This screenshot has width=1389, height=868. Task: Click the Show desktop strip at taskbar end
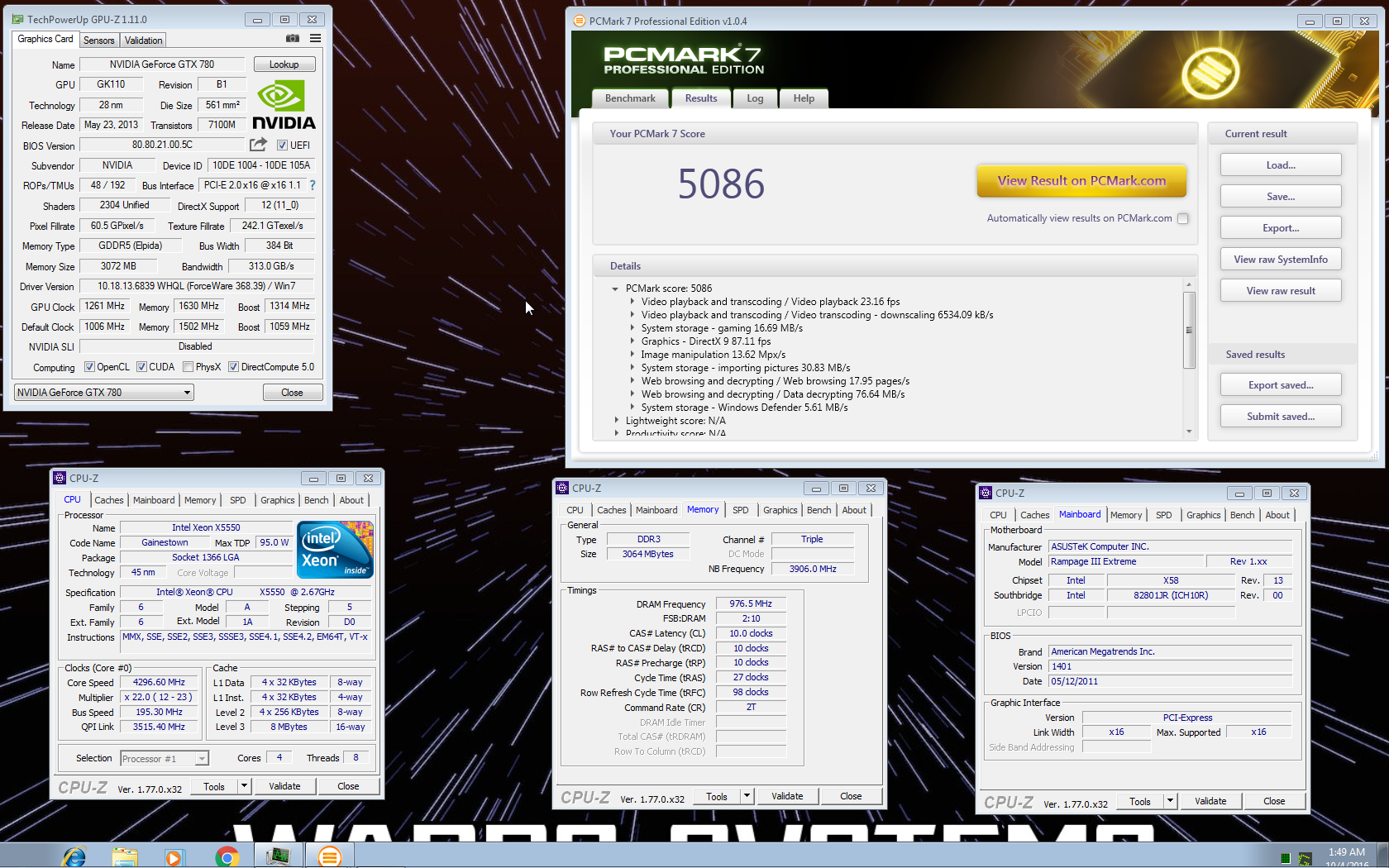[1383, 856]
